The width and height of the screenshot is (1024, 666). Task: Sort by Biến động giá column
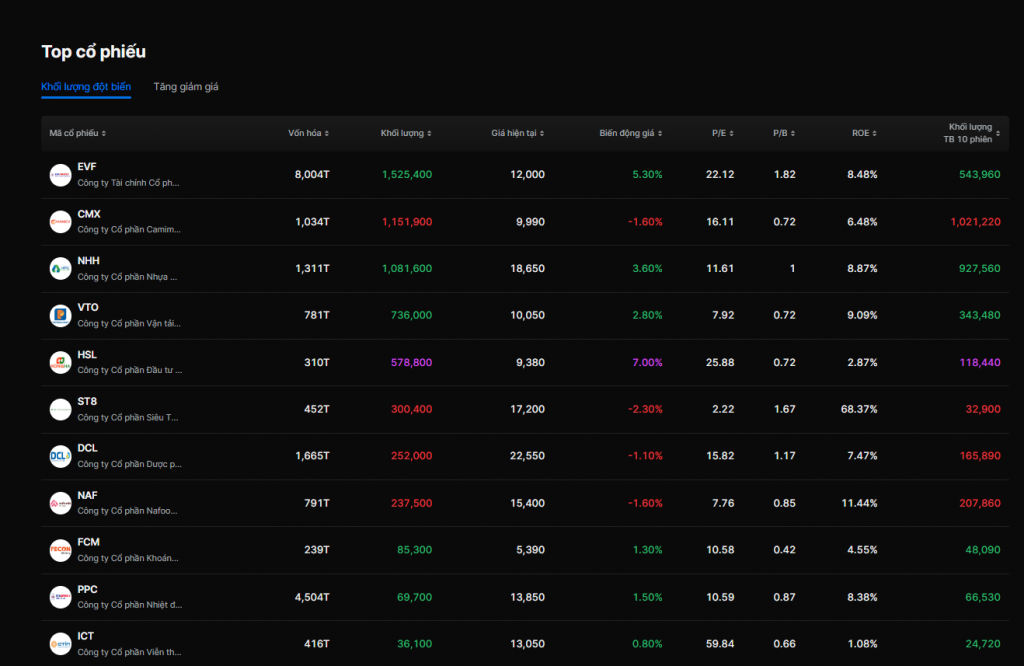coord(630,133)
